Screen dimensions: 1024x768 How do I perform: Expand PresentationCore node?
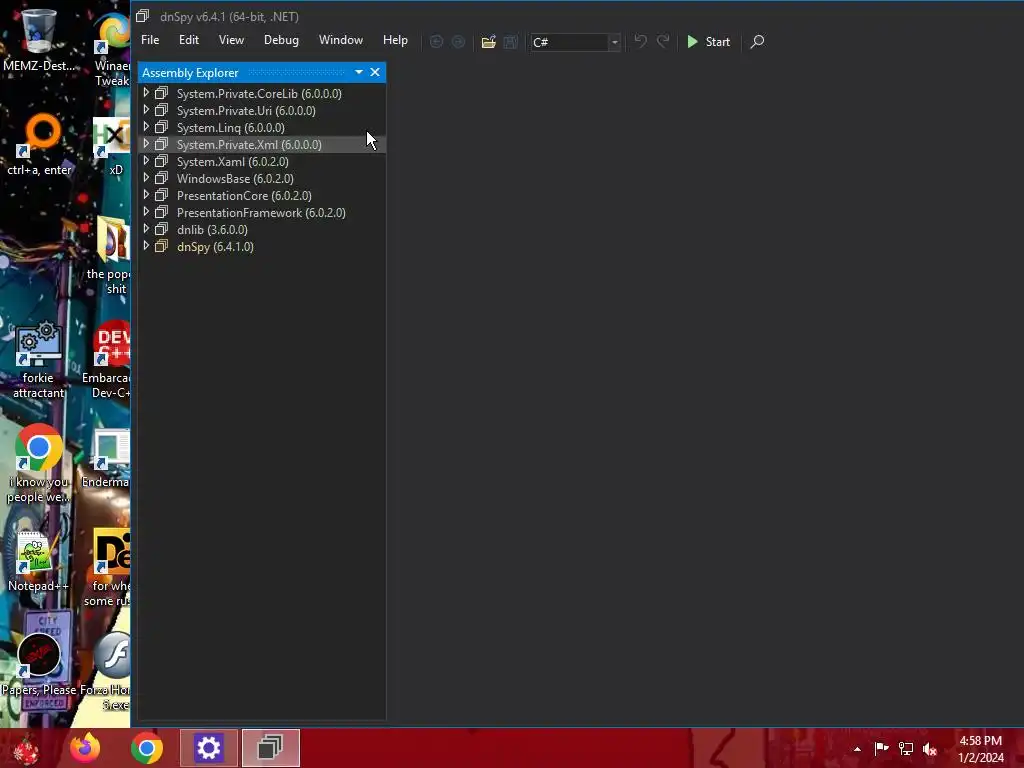click(x=146, y=195)
